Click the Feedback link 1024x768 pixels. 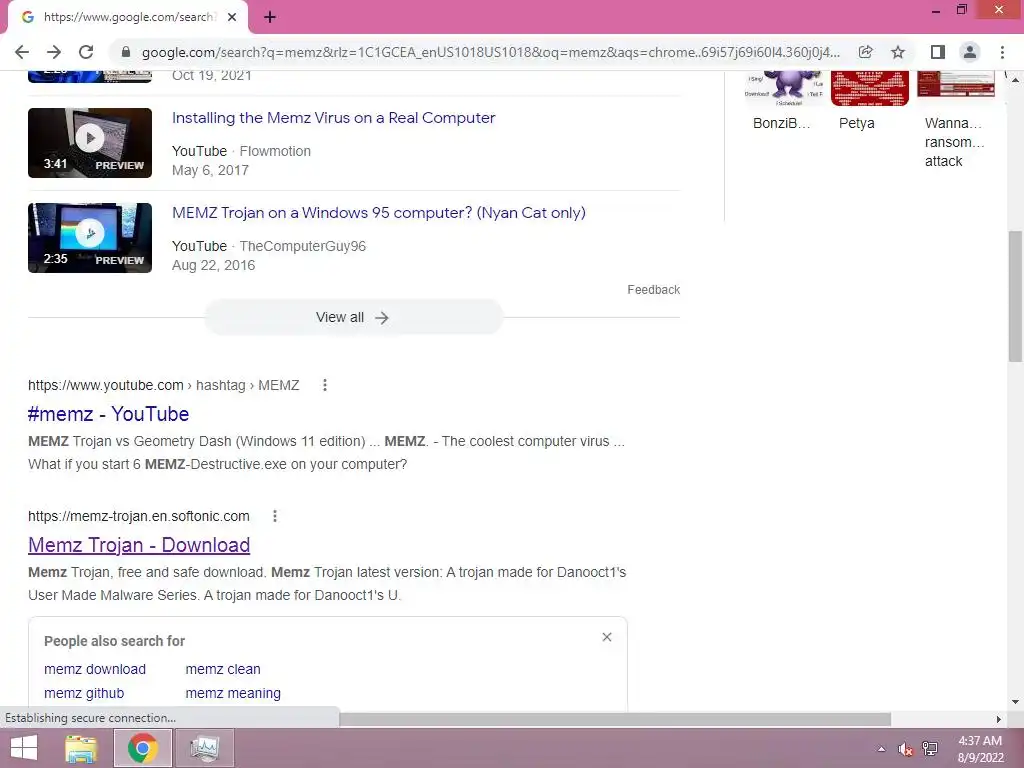(x=653, y=289)
